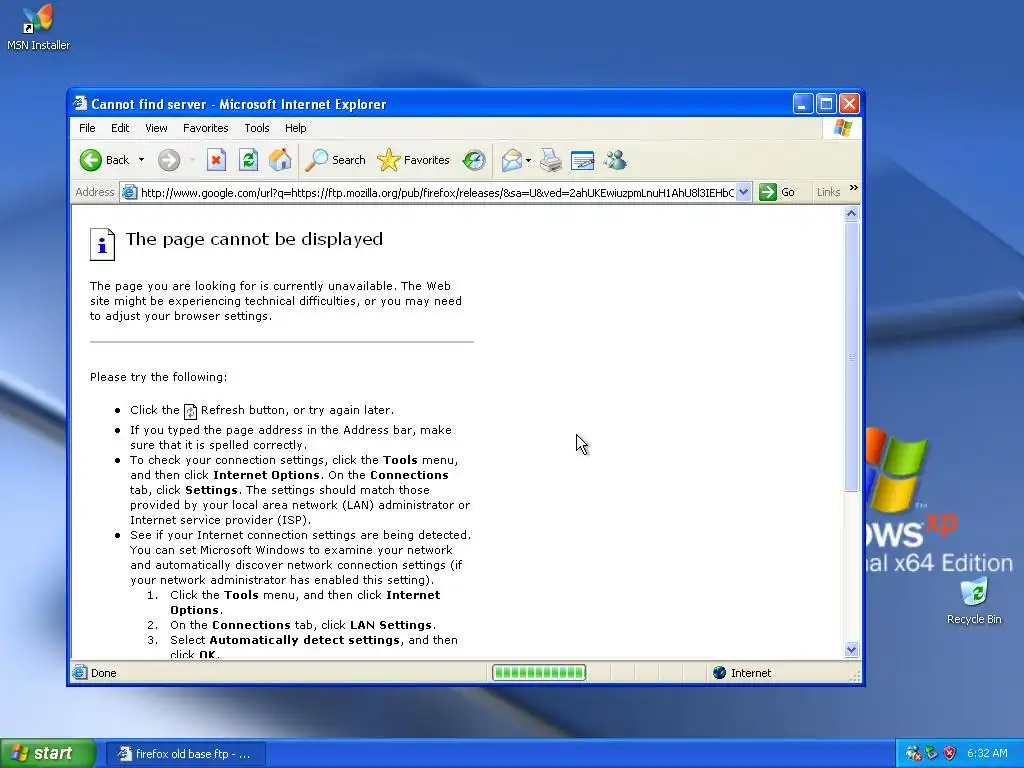
Task: Open the Help menu
Action: (x=295, y=128)
